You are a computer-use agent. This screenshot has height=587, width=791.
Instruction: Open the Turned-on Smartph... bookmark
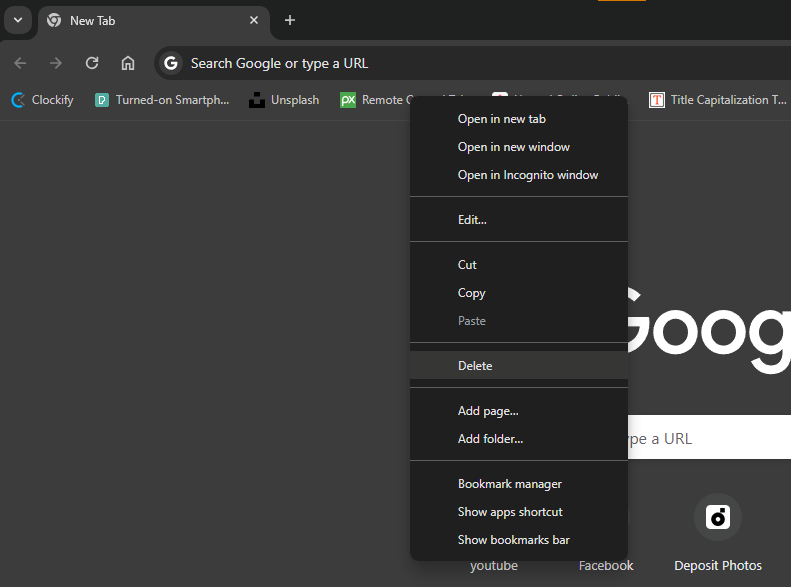pyautogui.click(x=162, y=100)
